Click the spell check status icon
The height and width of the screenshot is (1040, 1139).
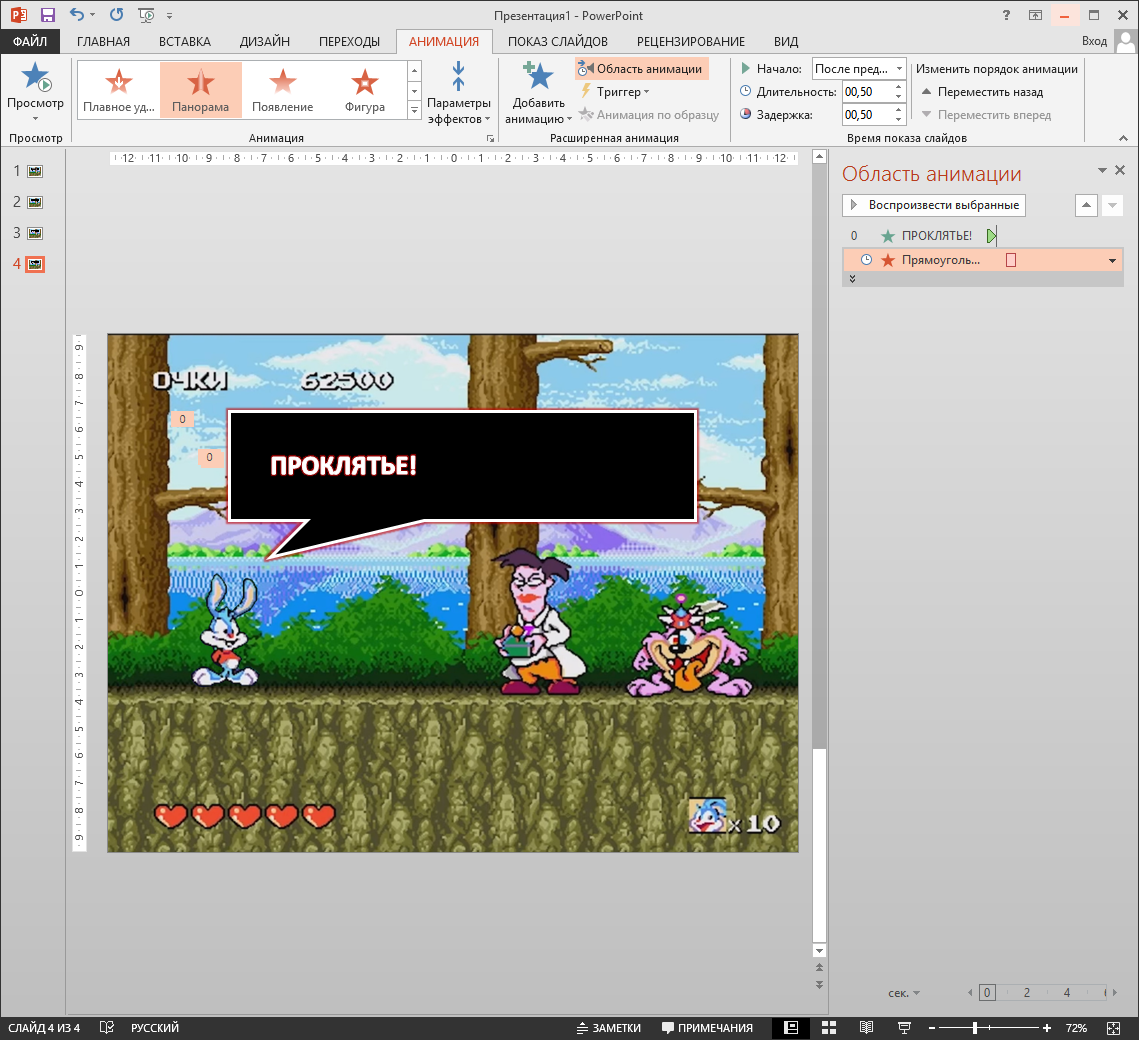click(x=107, y=1028)
